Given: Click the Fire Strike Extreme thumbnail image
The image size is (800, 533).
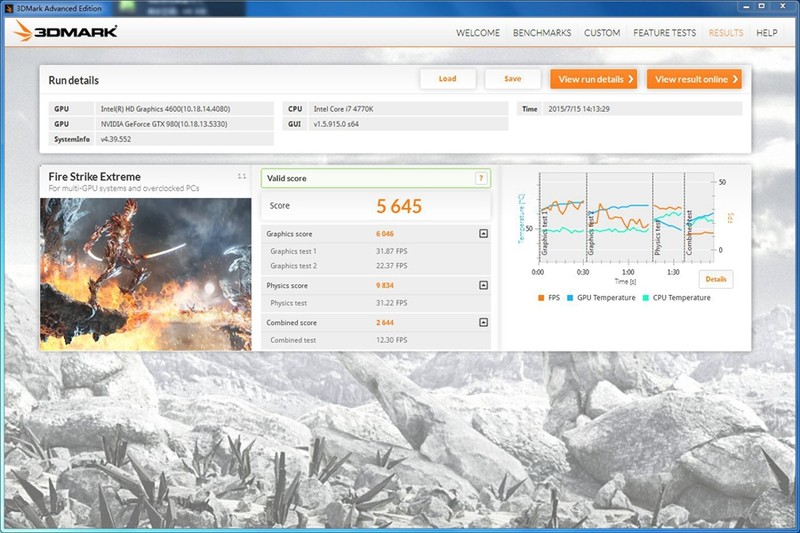Looking at the screenshot, I should click(x=145, y=274).
